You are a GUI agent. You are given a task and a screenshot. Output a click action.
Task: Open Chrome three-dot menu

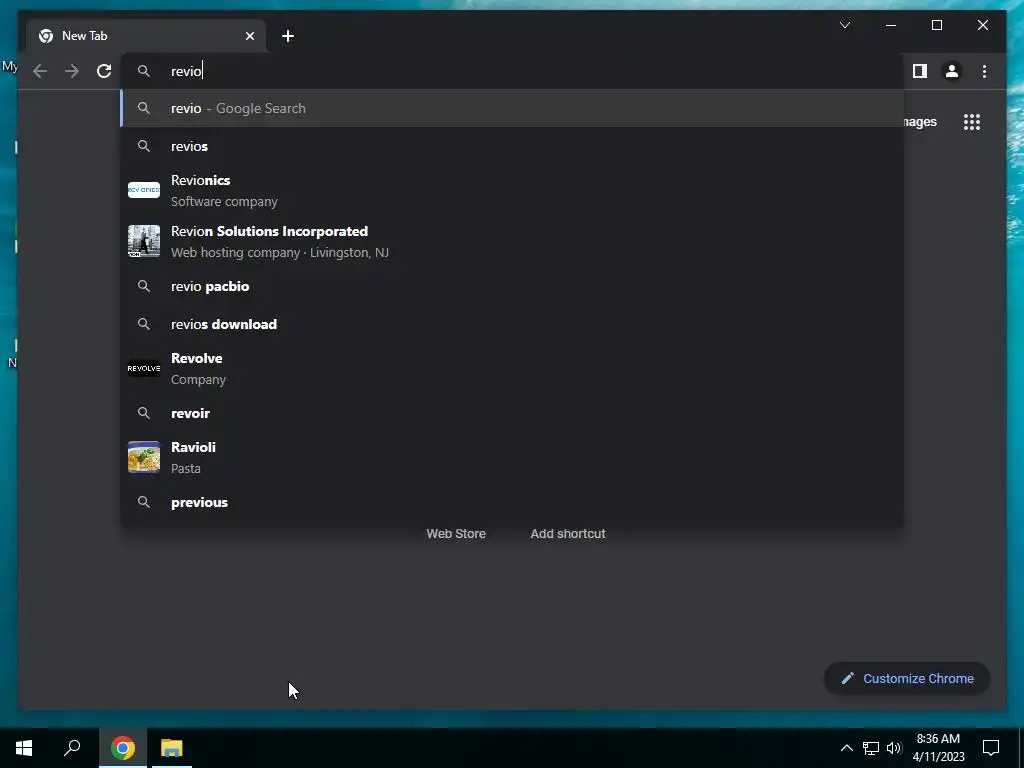click(x=984, y=71)
